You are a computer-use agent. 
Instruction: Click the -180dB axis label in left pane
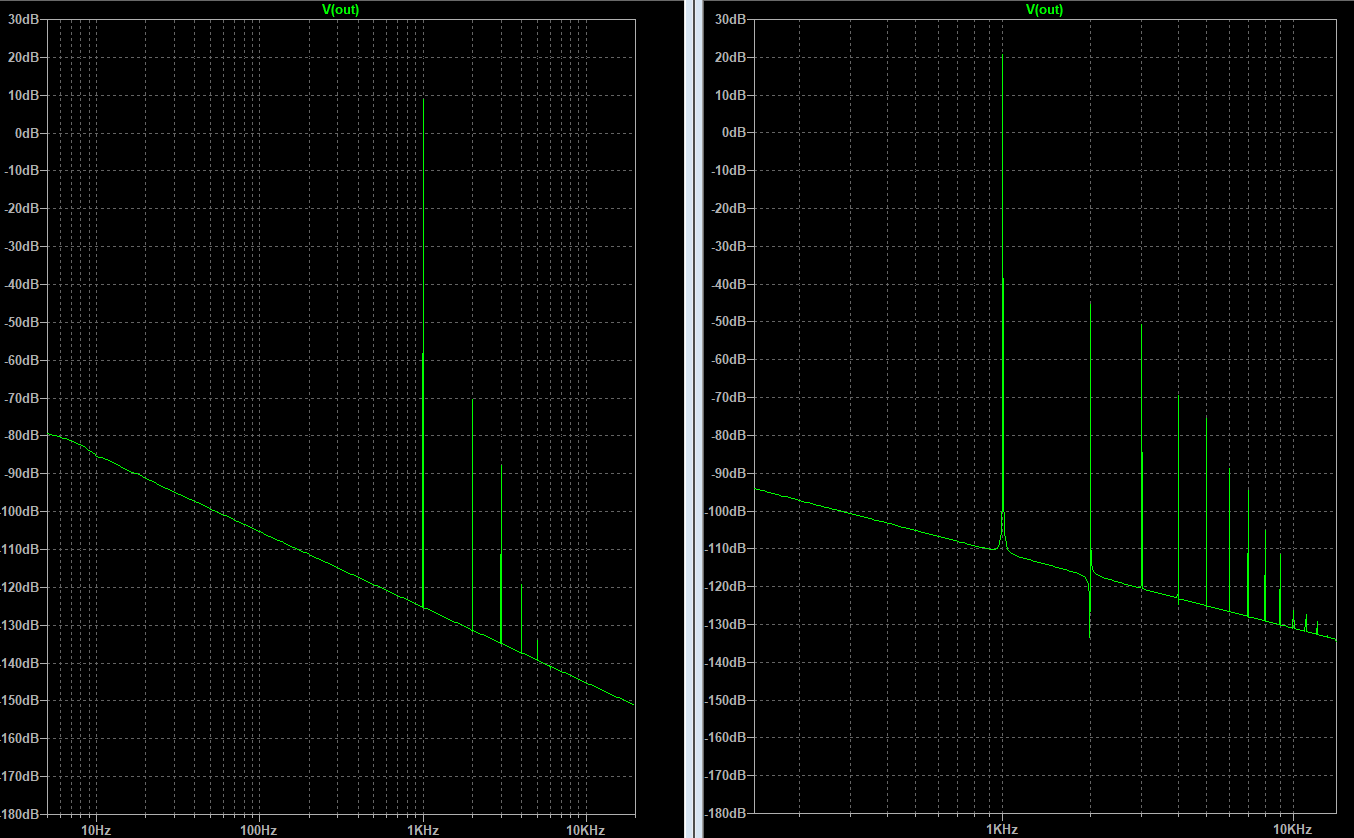(x=22, y=814)
